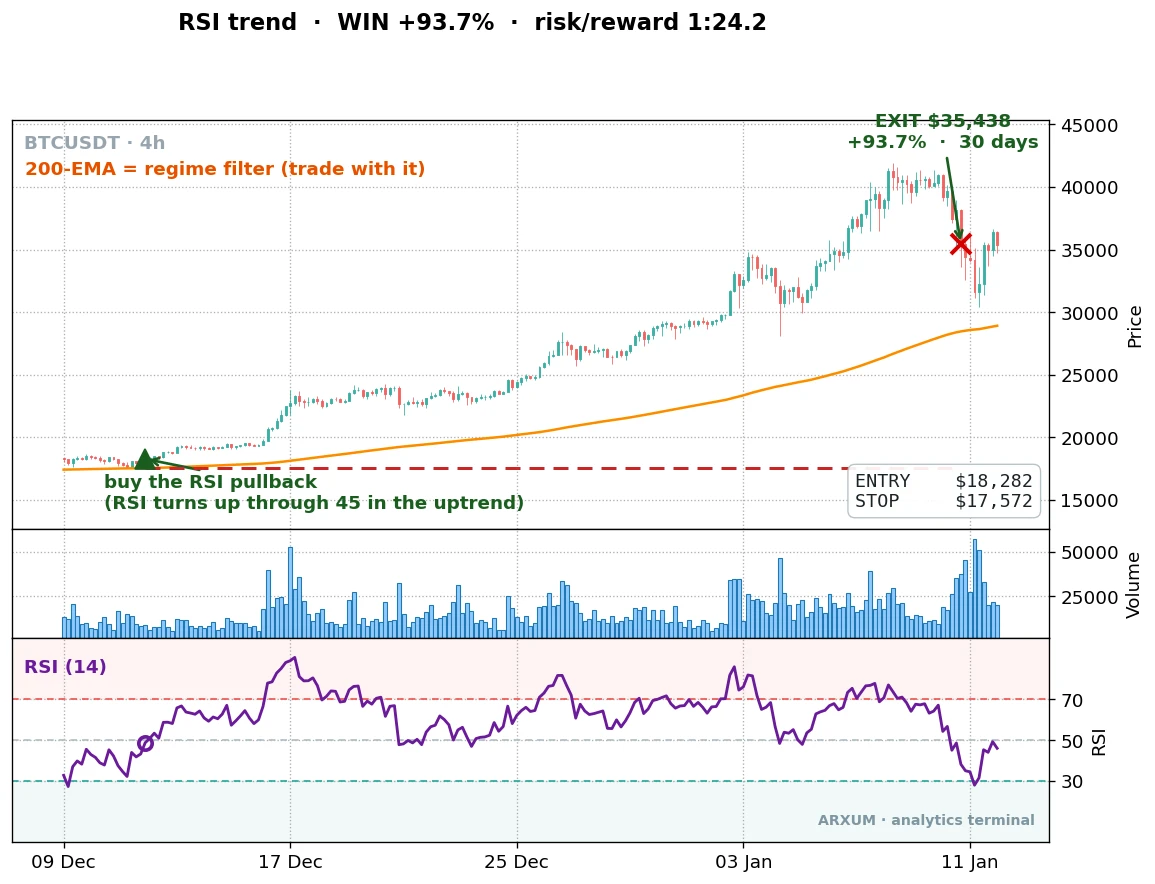This screenshot has width=1155, height=884.
Task: Click the chart title 'RSI trend · WIN +93.7%'
Action: (x=336, y=22)
